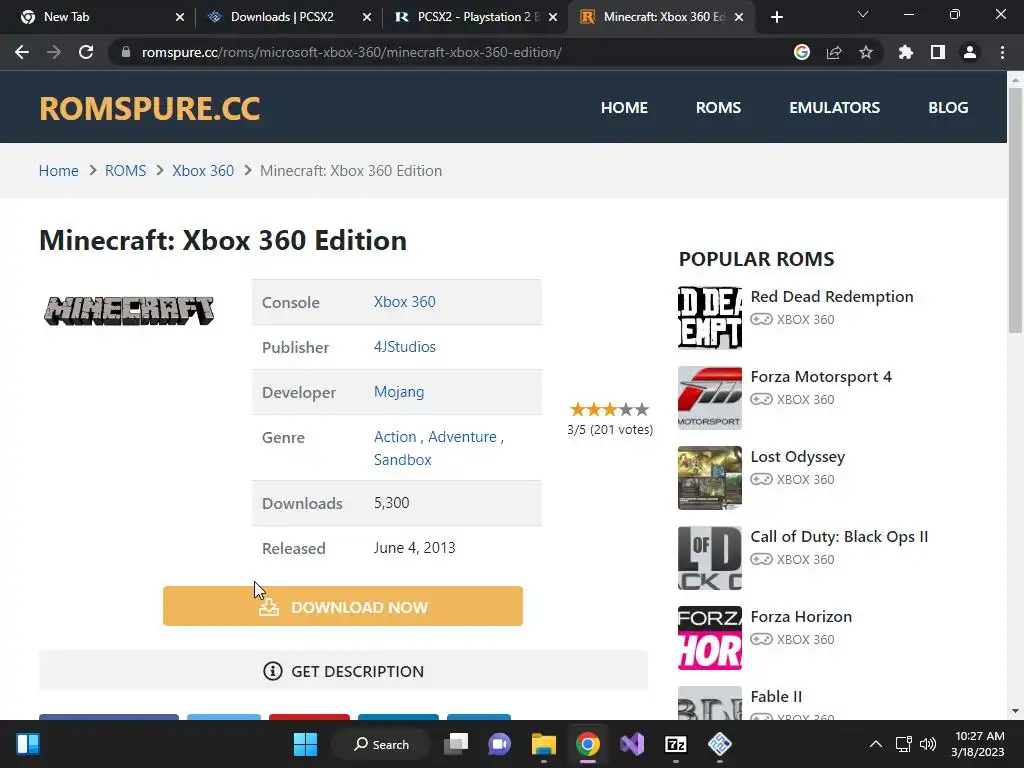Image resolution: width=1024 pixels, height=768 pixels.
Task: Click the GET DESCRIPTION button
Action: click(343, 671)
